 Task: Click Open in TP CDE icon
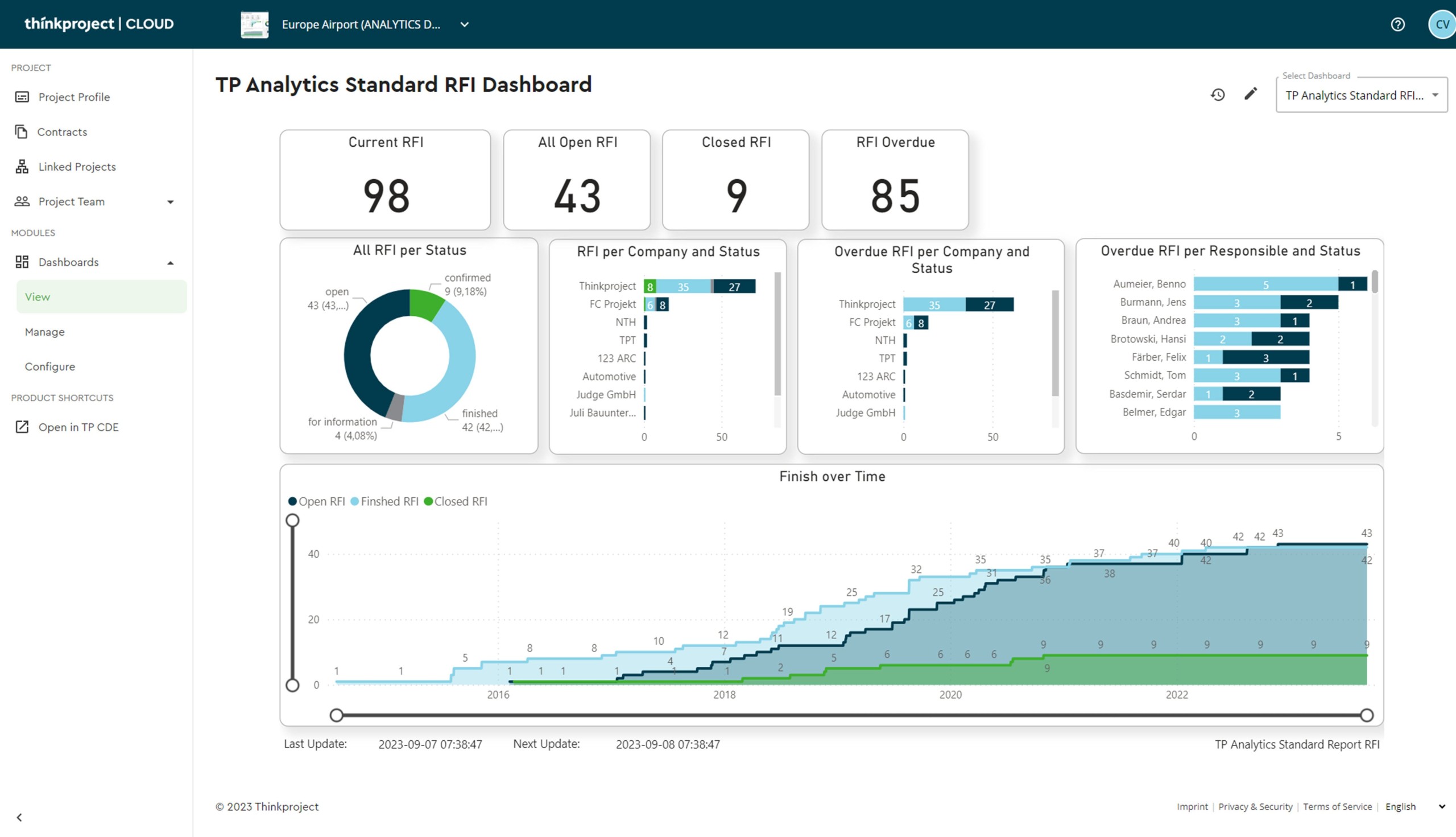pos(22,427)
